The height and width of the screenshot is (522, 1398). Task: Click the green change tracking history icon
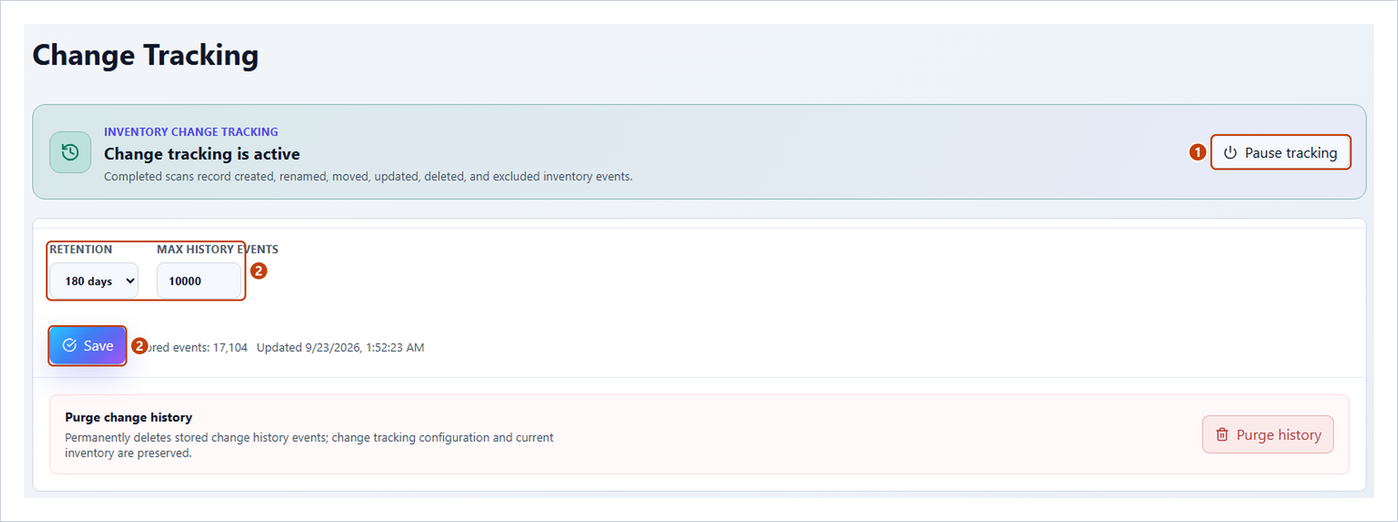(x=70, y=153)
